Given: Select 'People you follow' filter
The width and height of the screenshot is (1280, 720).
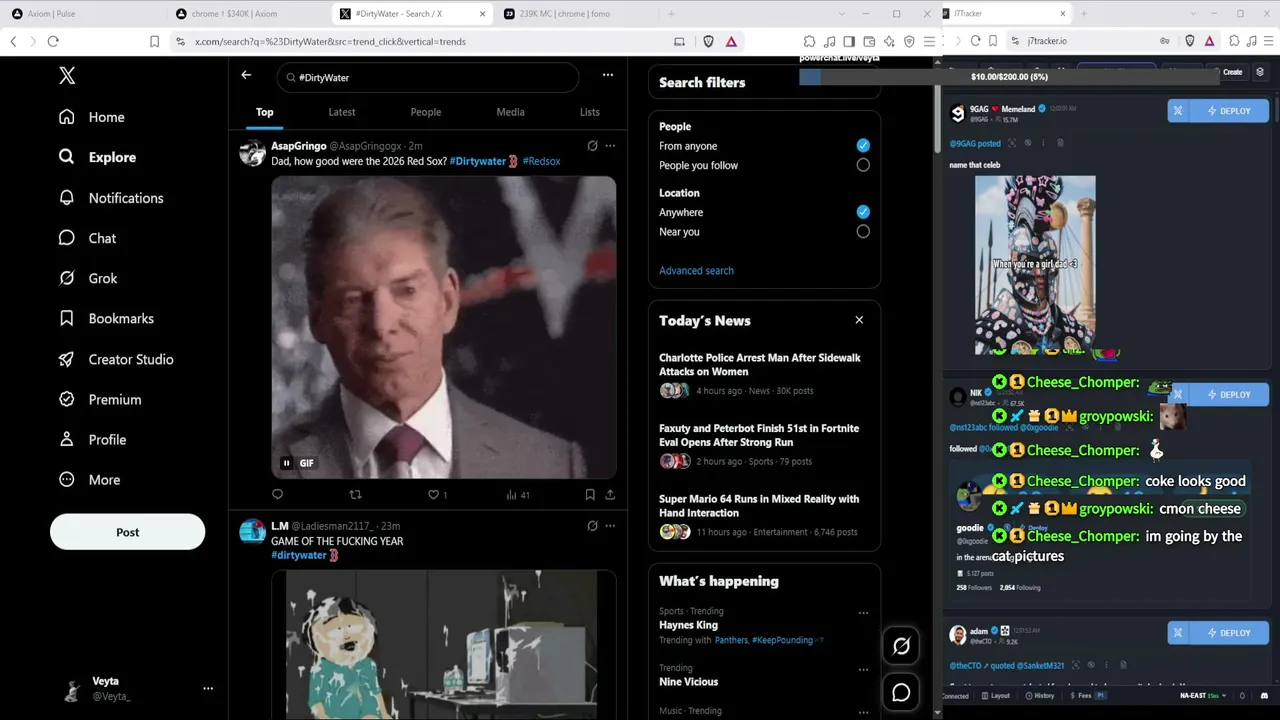Looking at the screenshot, I should point(863,165).
